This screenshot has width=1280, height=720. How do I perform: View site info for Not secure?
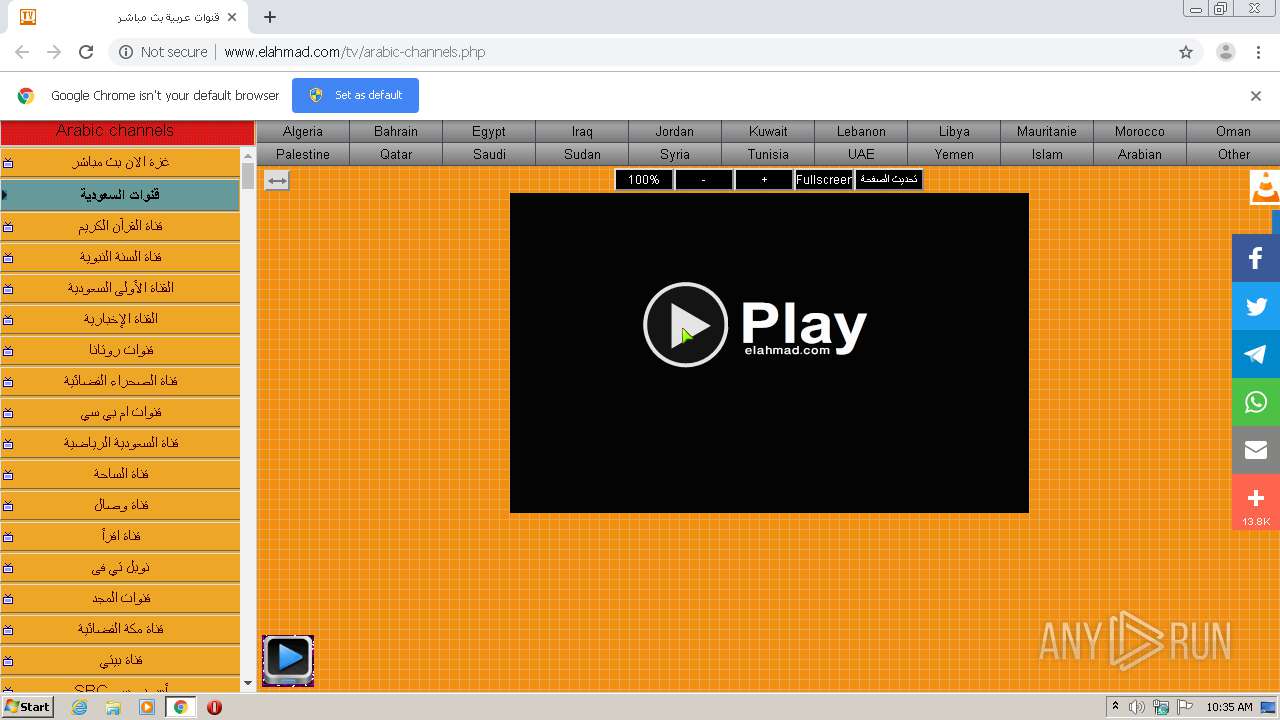[x=163, y=52]
